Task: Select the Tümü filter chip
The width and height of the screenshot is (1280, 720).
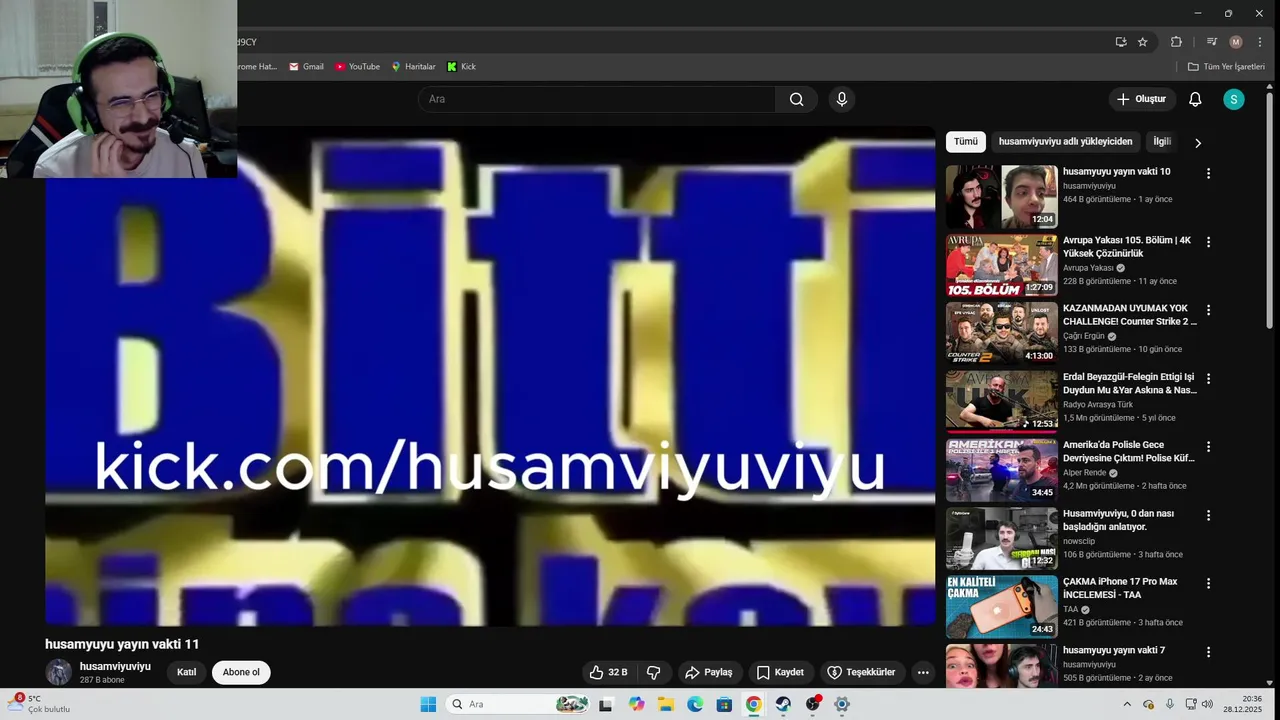Action: [966, 142]
